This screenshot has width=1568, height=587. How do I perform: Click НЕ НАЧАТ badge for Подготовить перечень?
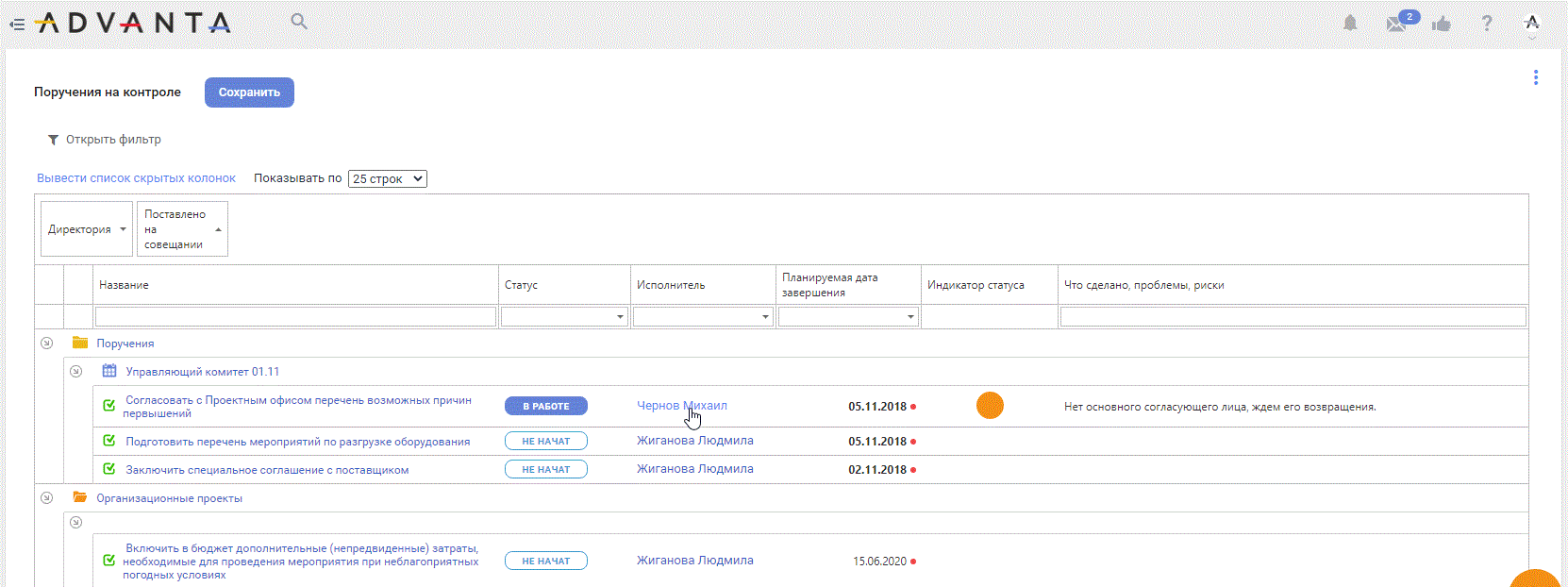click(x=546, y=441)
